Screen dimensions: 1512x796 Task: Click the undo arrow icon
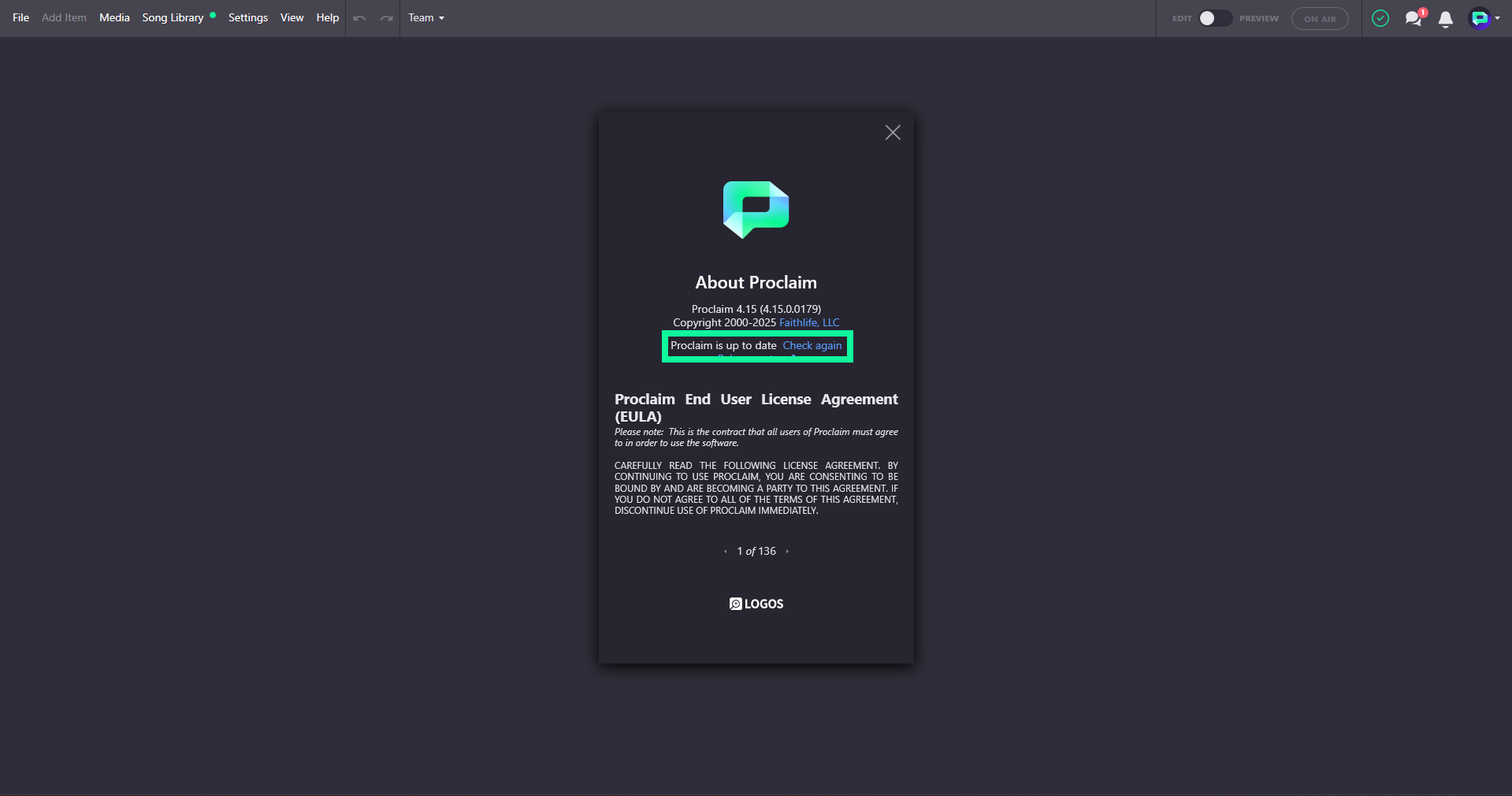(359, 18)
